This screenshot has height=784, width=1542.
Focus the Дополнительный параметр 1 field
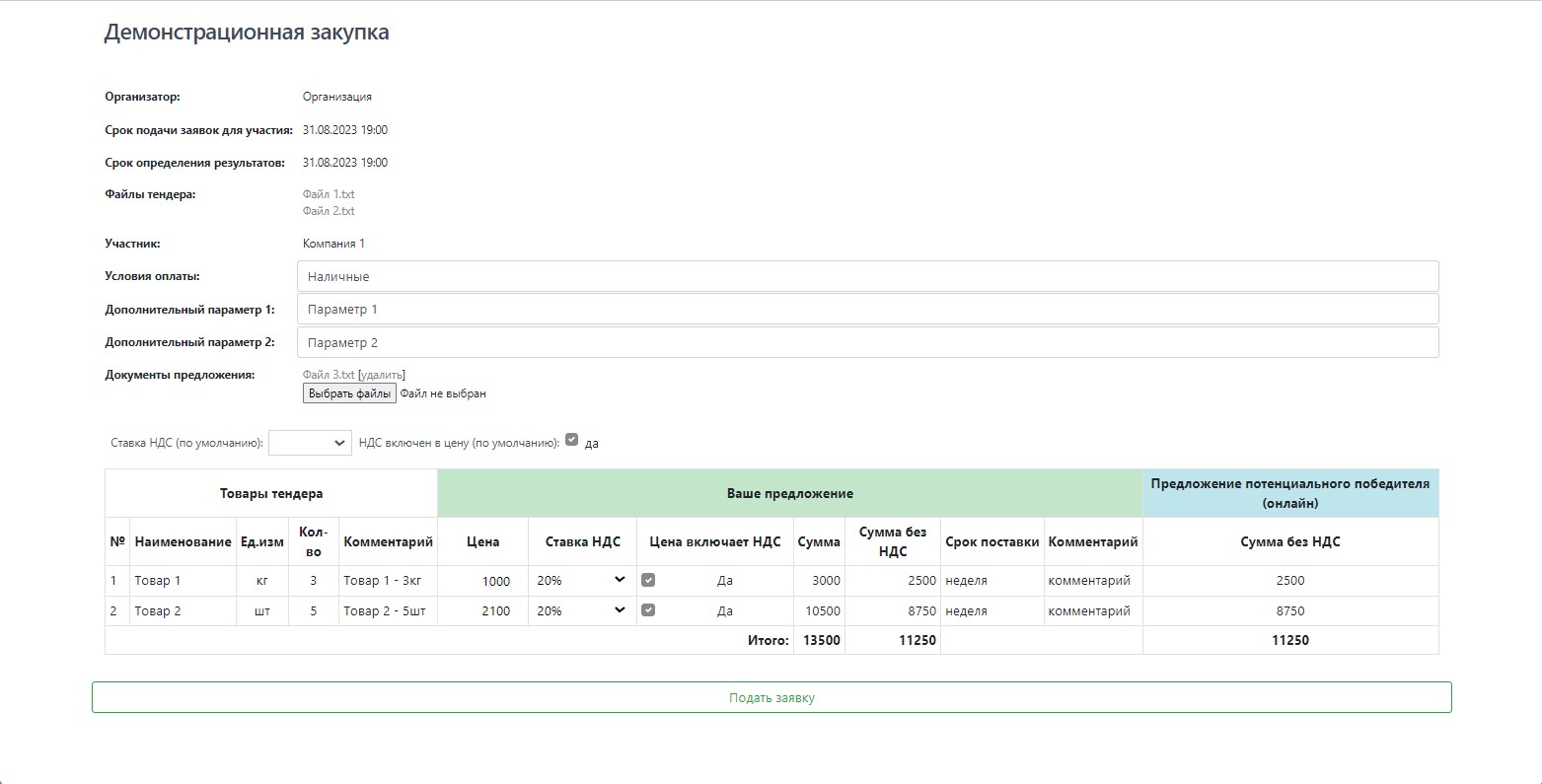pyautogui.click(x=867, y=310)
